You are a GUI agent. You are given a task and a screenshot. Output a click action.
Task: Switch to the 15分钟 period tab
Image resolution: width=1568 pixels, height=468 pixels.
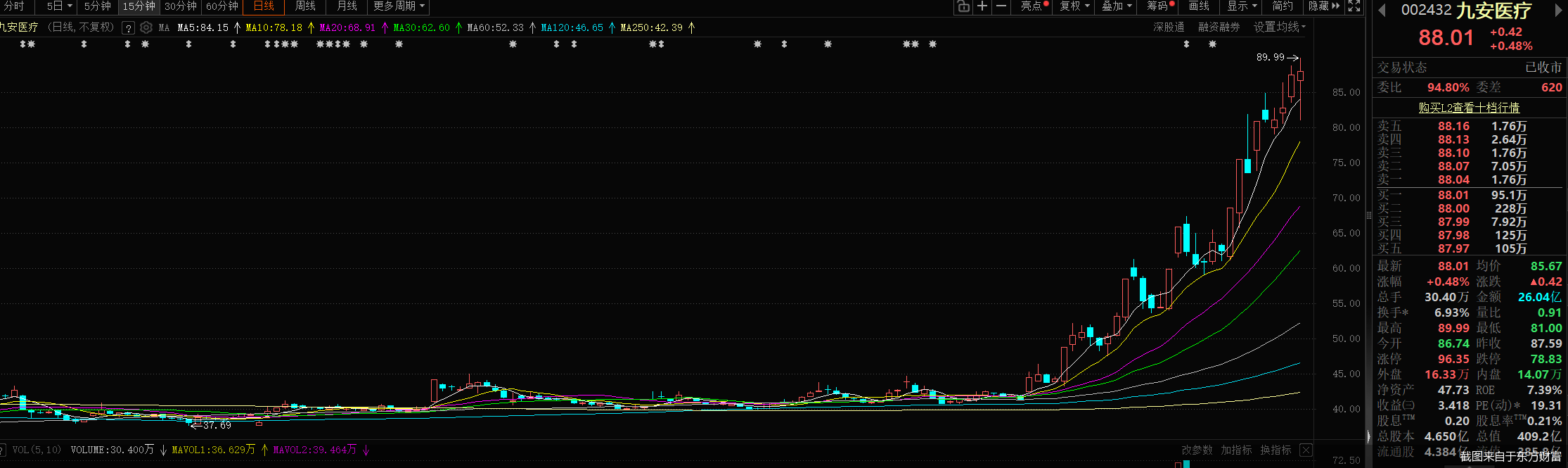click(139, 6)
